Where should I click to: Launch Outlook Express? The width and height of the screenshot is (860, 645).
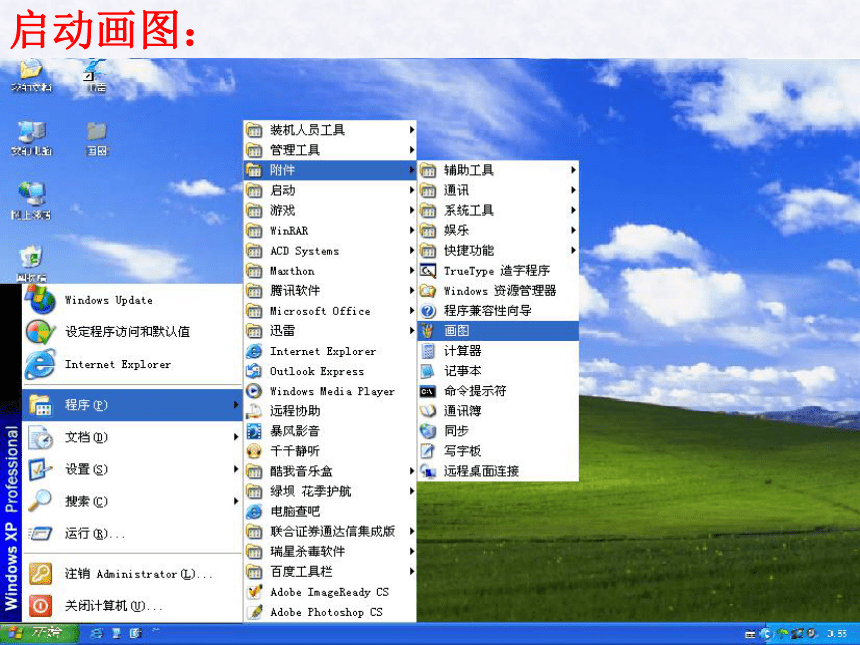330,371
